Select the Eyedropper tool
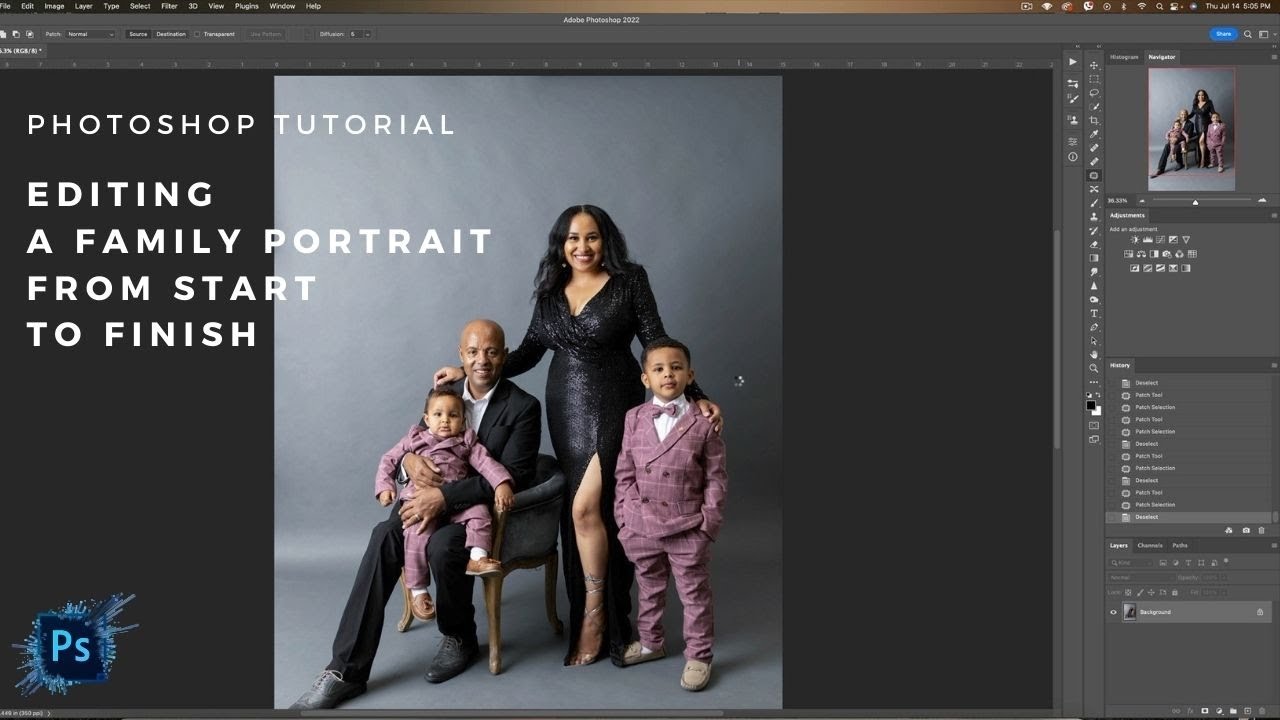This screenshot has width=1280, height=720. point(1094,134)
